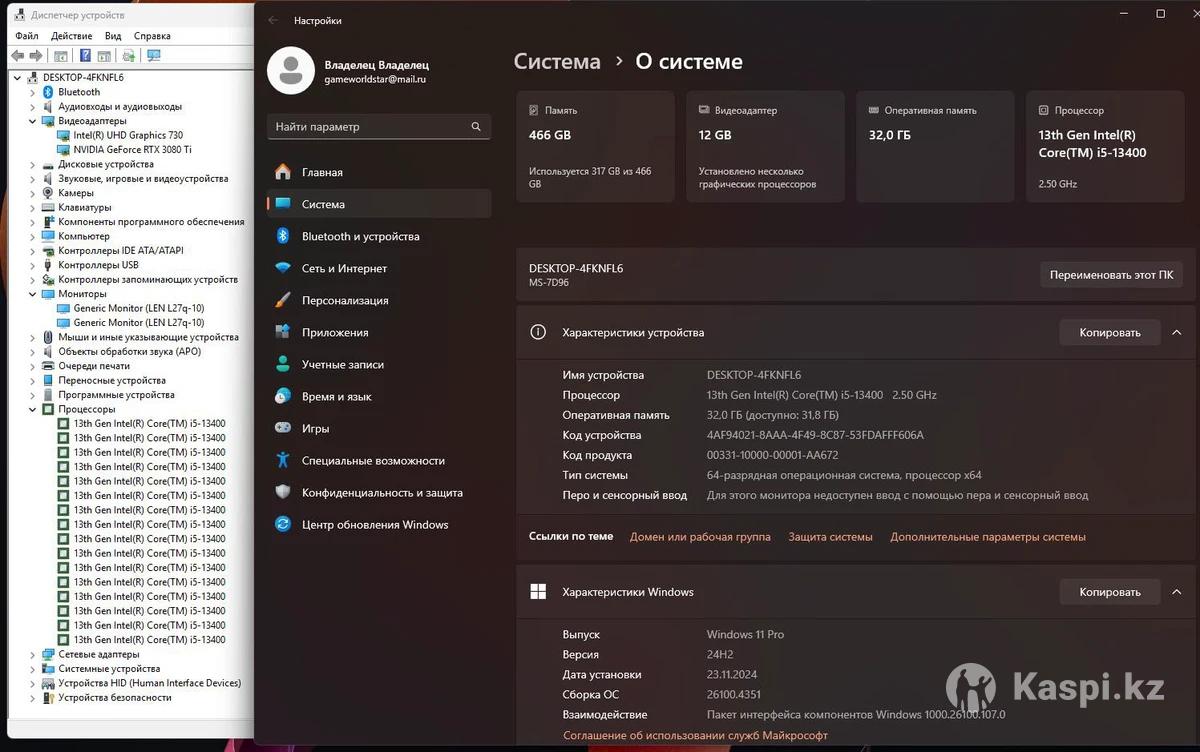Select the Клавиатуры tree item
The width and height of the screenshot is (1200, 752).
coord(85,207)
